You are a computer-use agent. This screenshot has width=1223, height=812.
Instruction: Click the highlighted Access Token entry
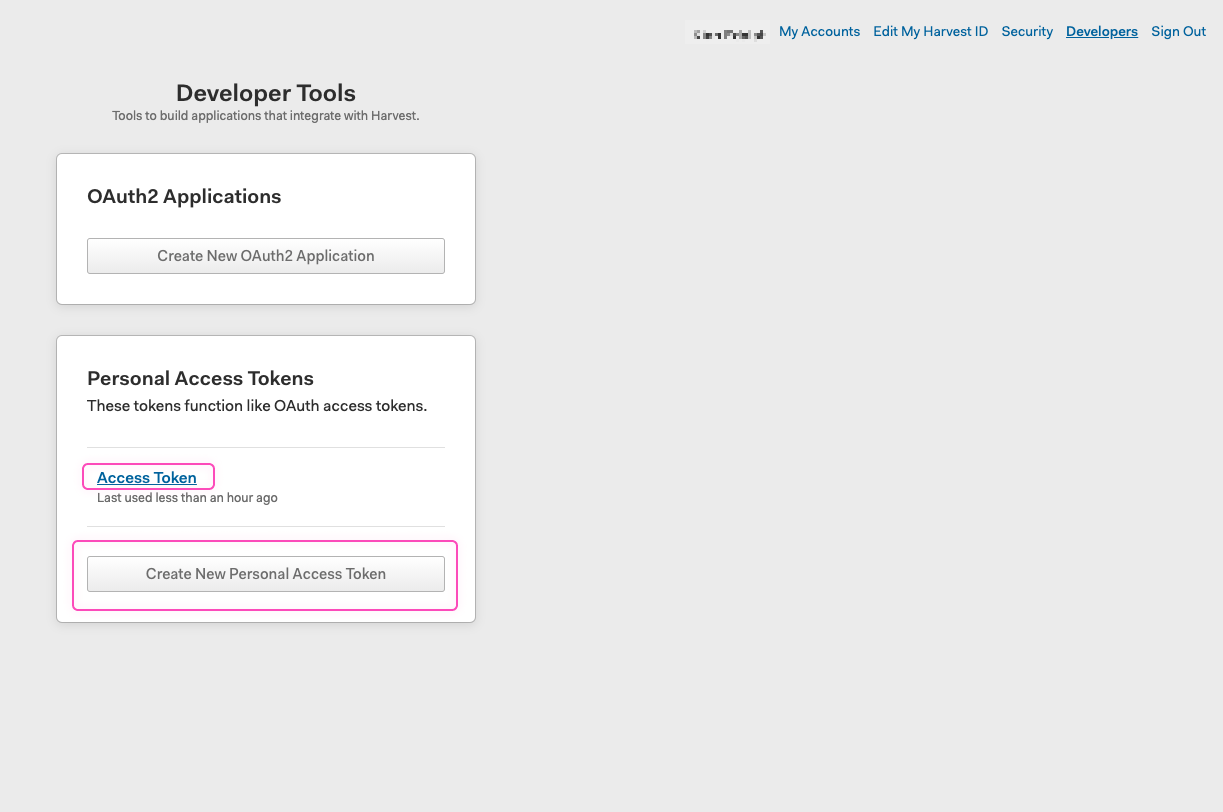tap(146, 477)
